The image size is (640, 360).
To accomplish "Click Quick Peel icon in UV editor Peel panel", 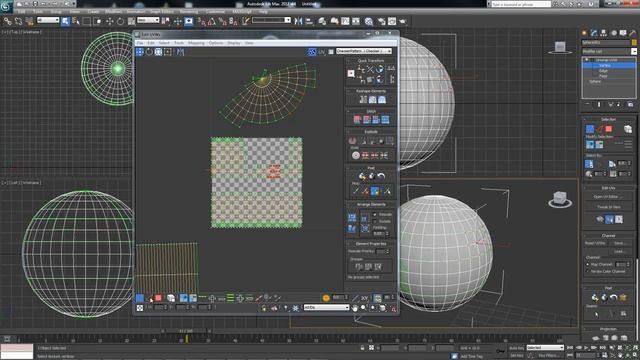I will click(362, 176).
